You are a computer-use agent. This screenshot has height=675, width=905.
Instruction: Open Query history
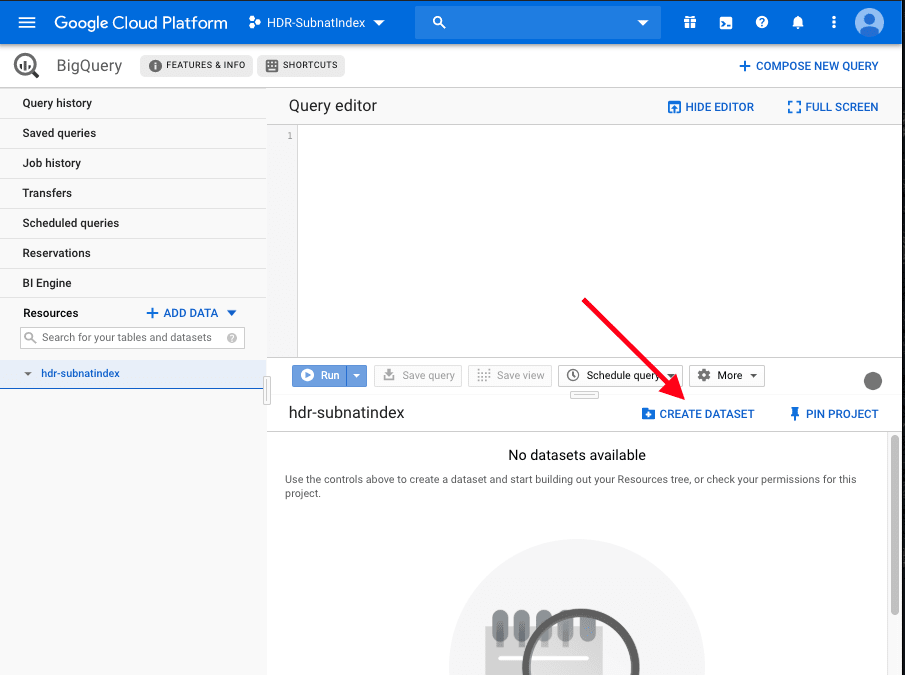(133, 103)
